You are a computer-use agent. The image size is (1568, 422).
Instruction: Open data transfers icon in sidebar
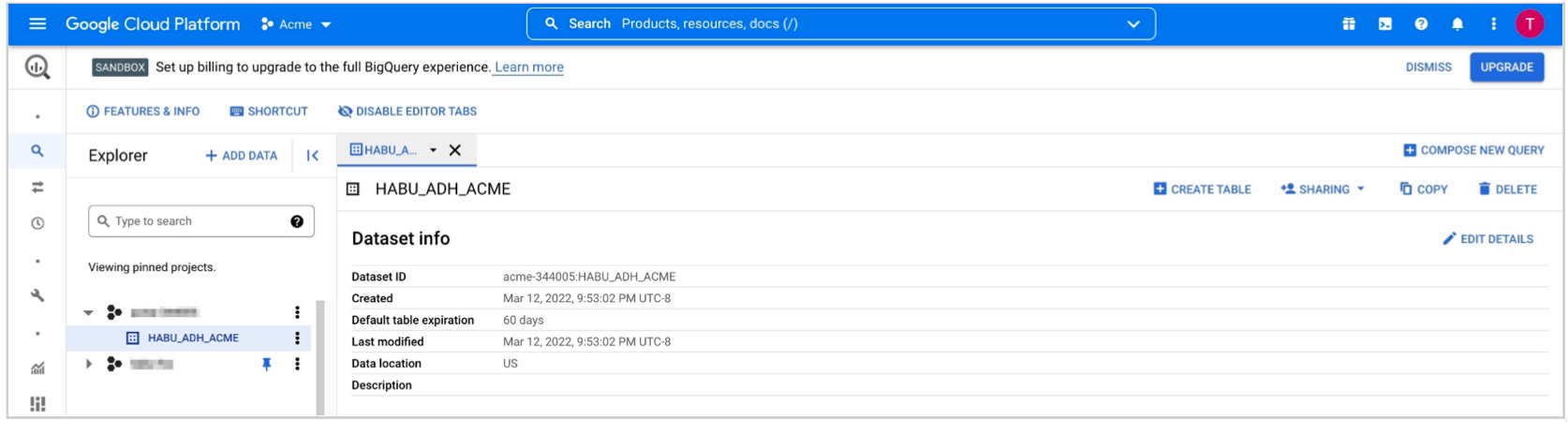coord(37,188)
